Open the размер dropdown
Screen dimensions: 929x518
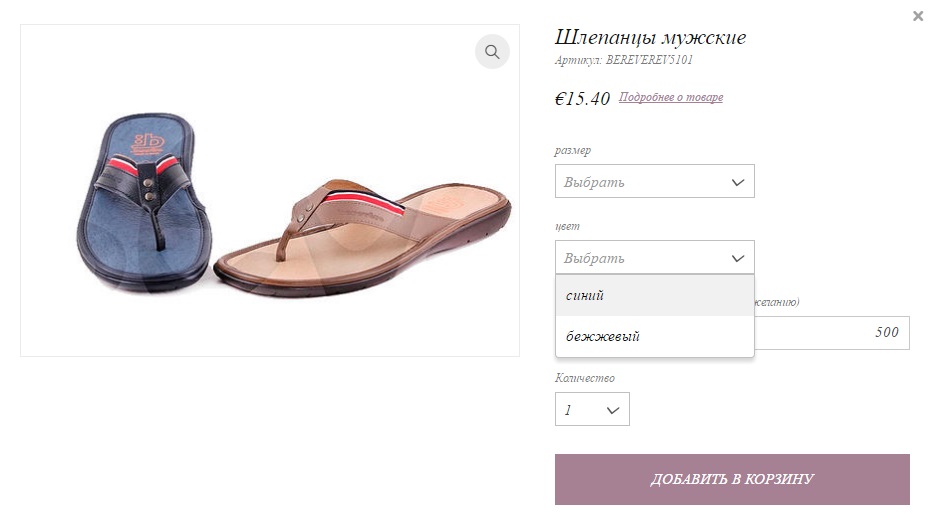[x=655, y=181]
